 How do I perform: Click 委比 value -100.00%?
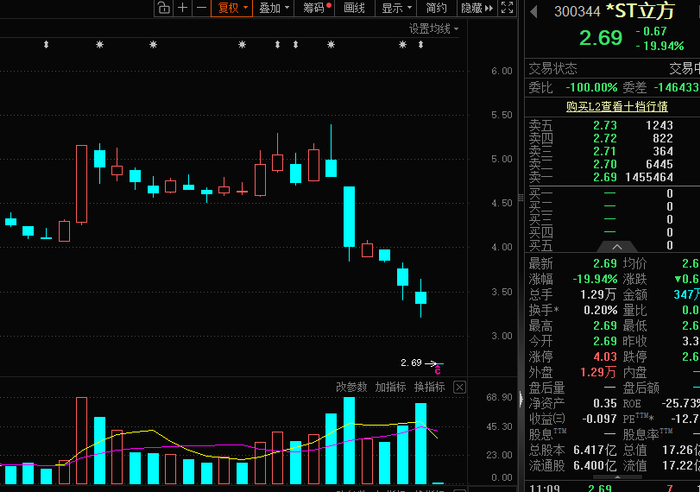(x=592, y=87)
